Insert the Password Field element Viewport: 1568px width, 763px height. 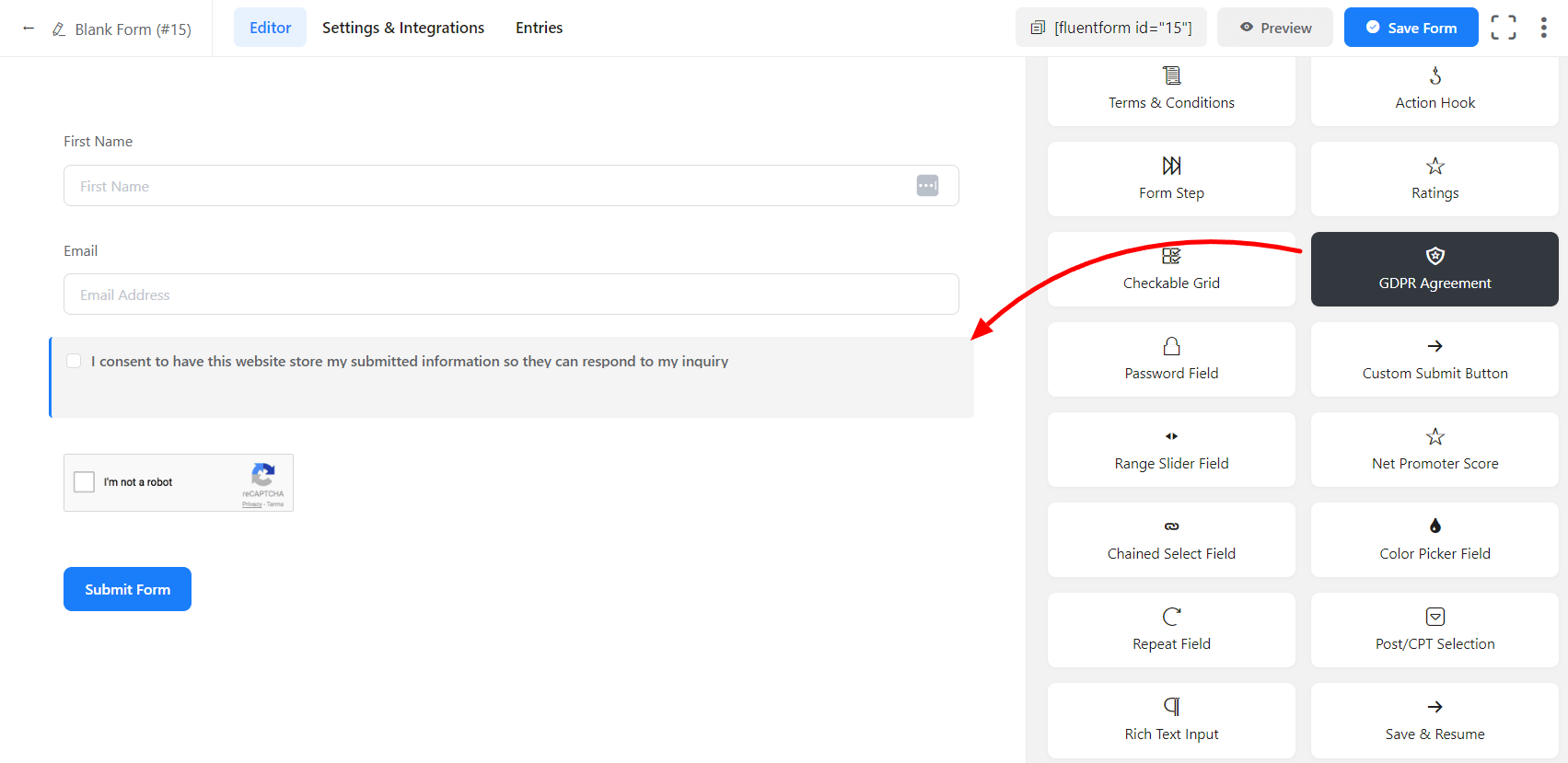(1171, 360)
